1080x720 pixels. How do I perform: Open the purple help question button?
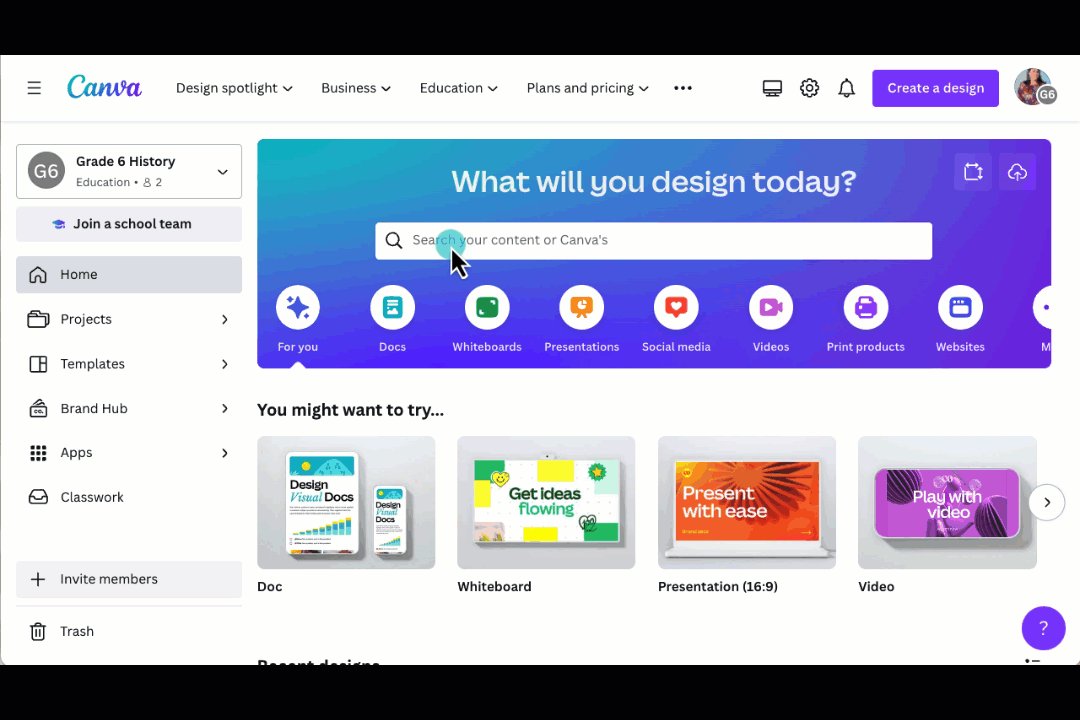click(x=1043, y=628)
